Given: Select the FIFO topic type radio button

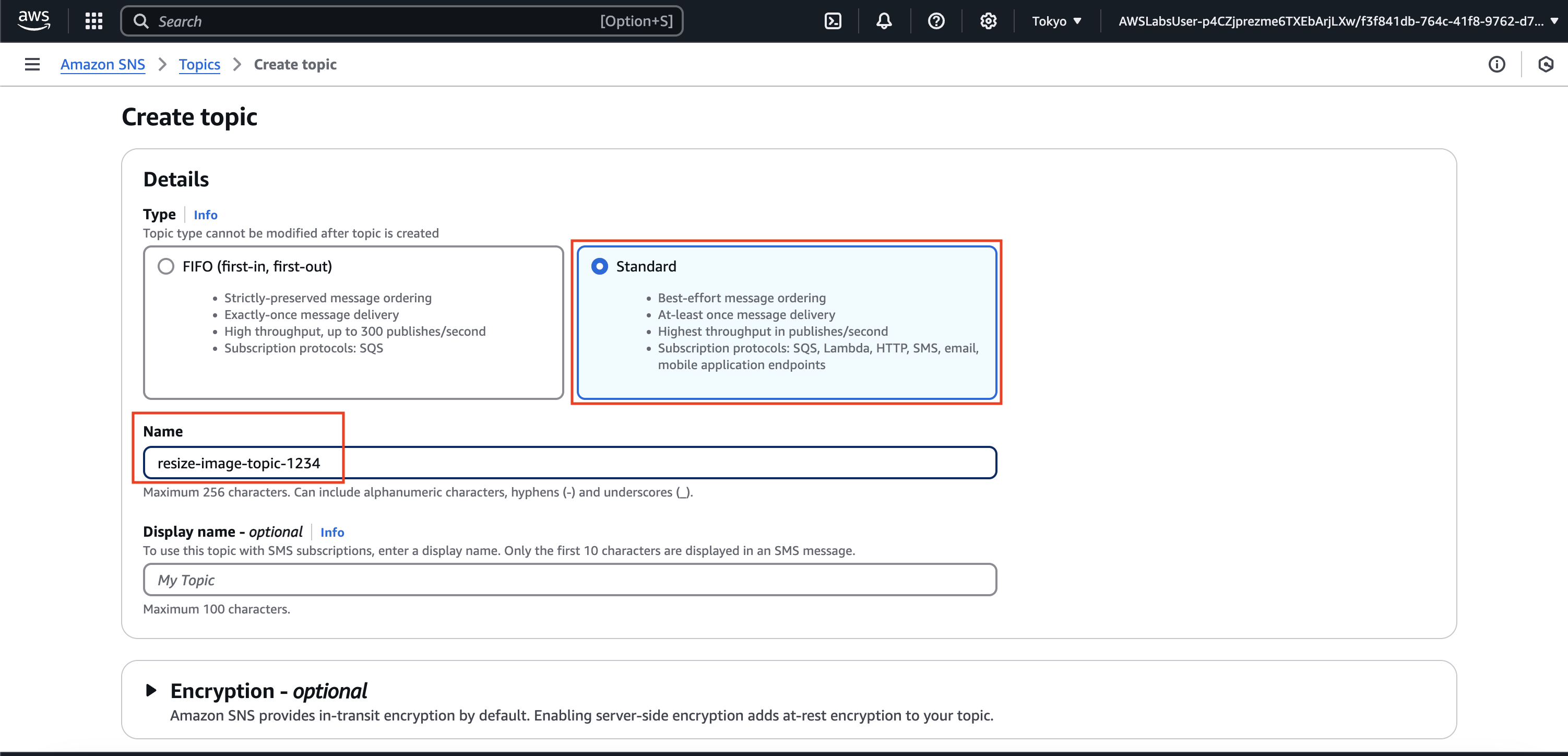Looking at the screenshot, I should 165,266.
